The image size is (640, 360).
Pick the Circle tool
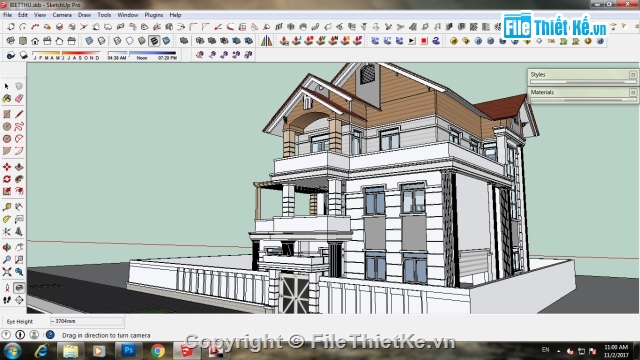click(7, 127)
